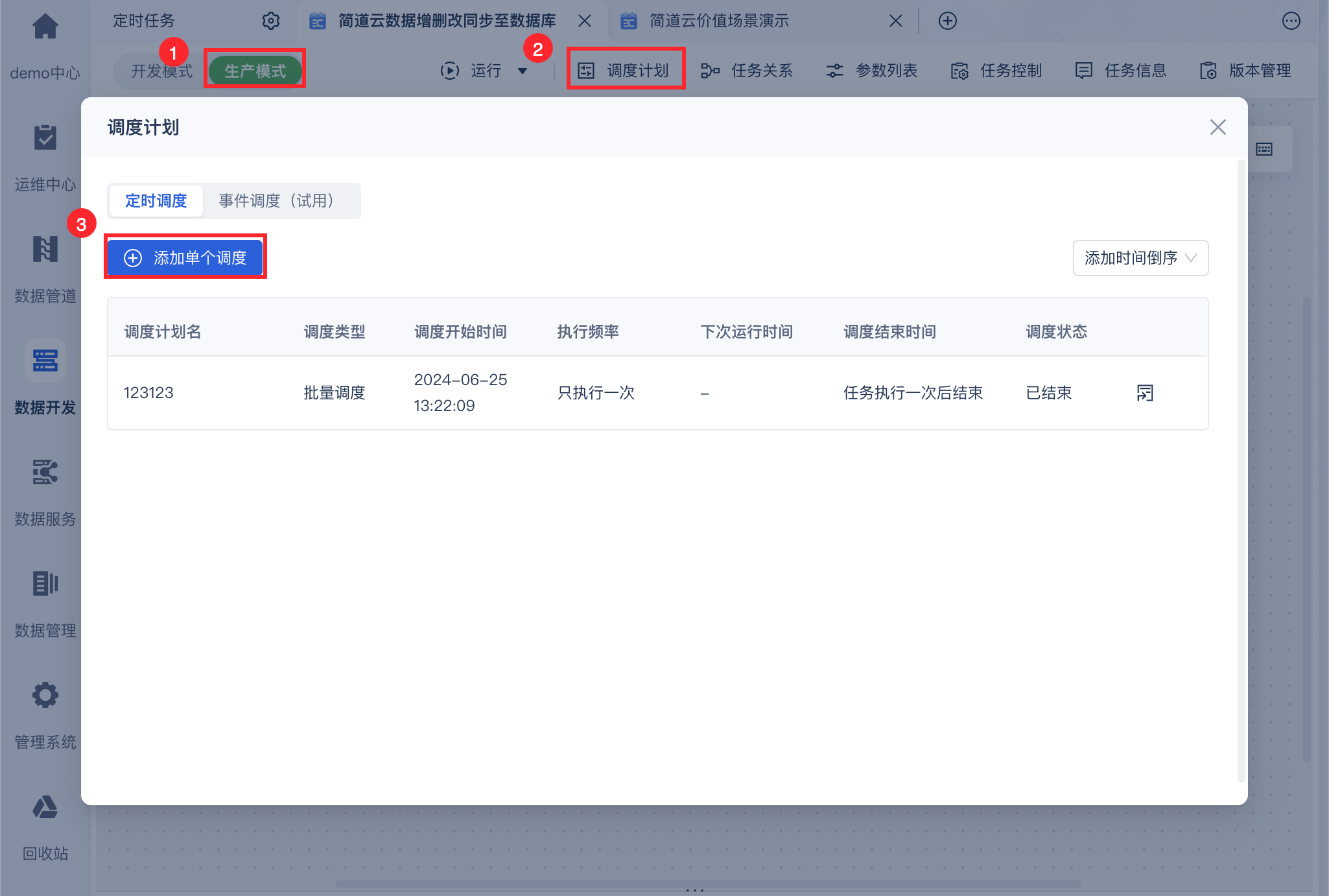Switch to 简道云数据增删改同步至数据库 tab
1329x896 pixels.
tap(447, 21)
